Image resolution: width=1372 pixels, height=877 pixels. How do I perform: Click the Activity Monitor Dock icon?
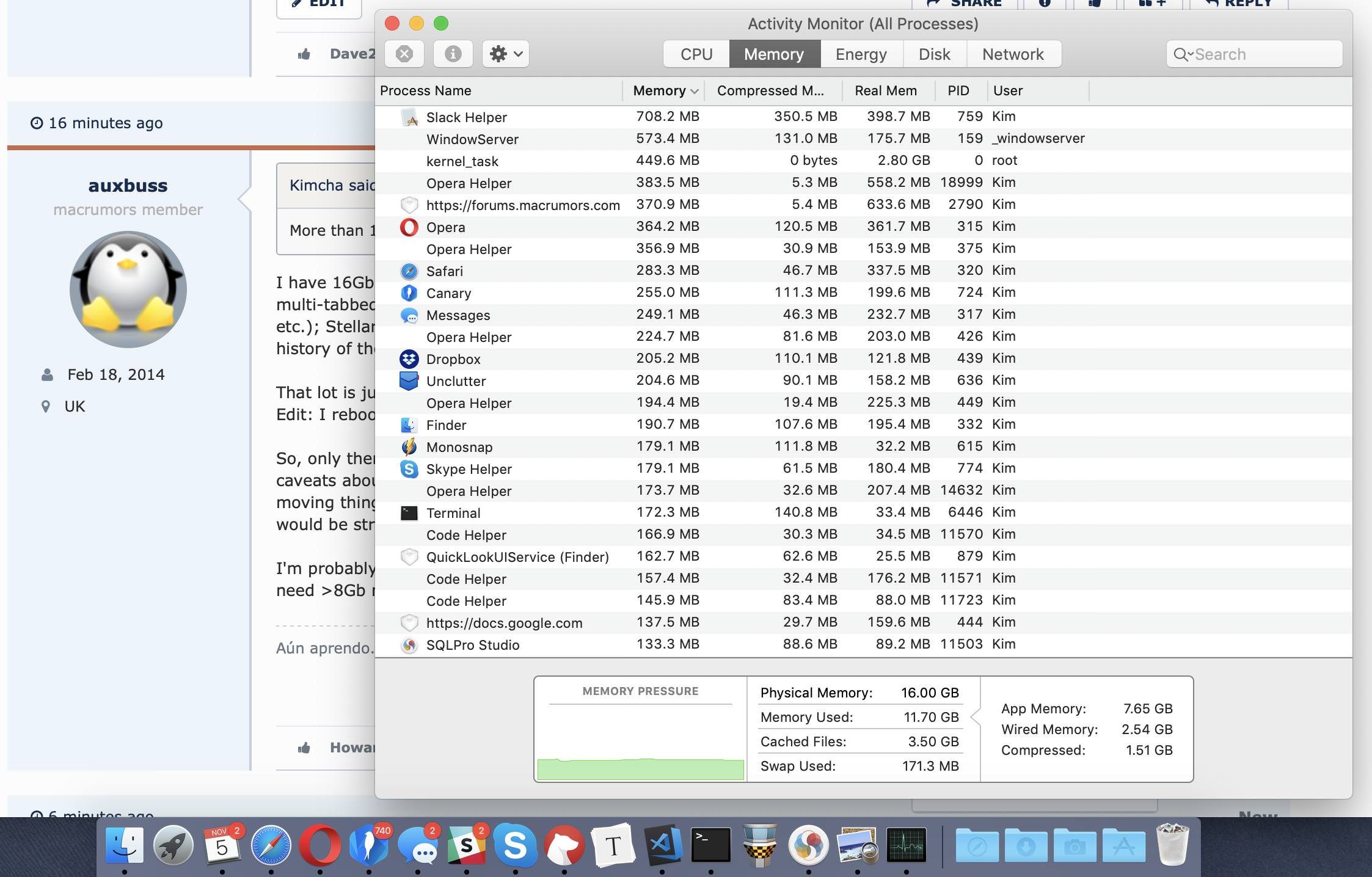tap(906, 845)
